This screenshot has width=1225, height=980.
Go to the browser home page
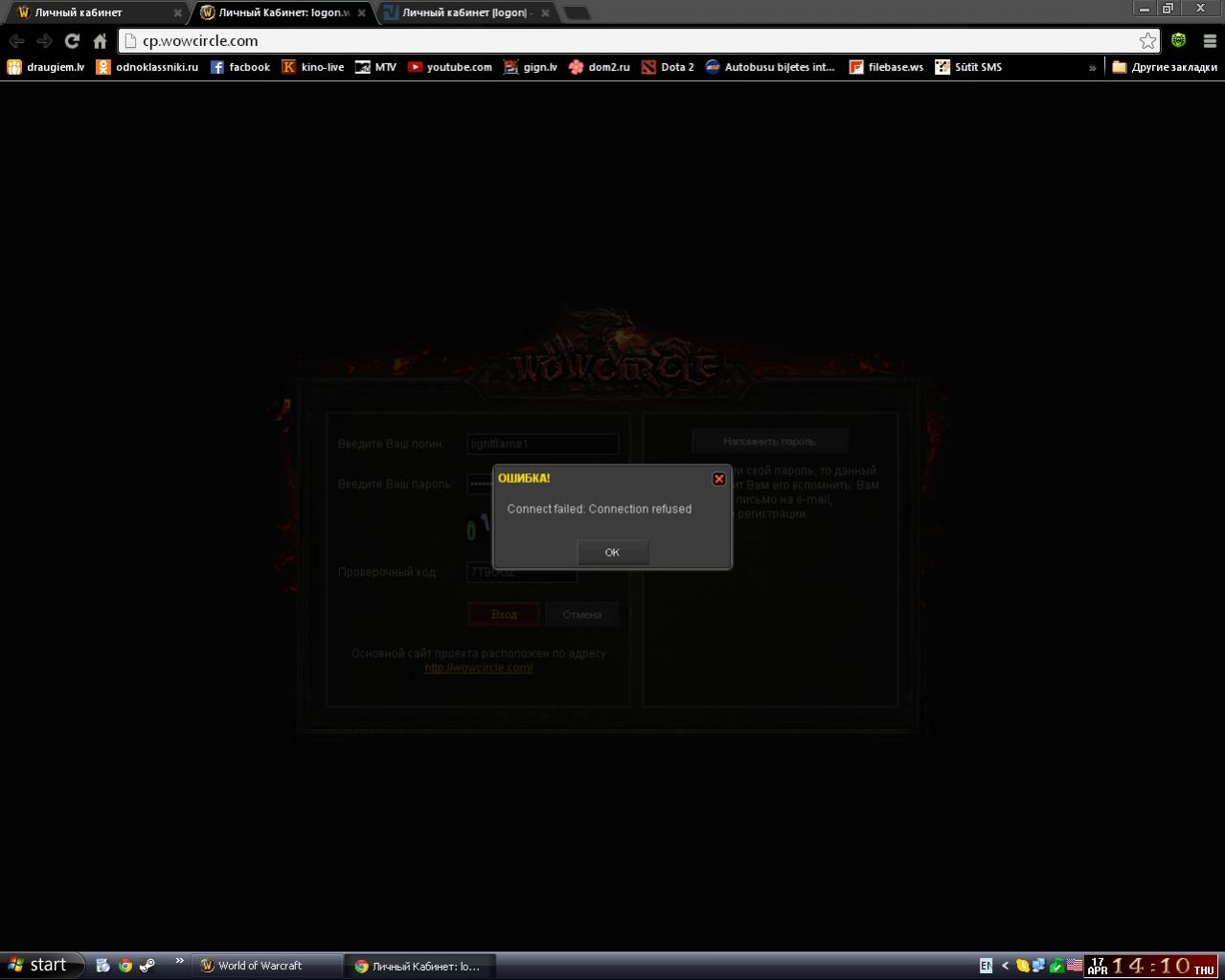pos(100,40)
